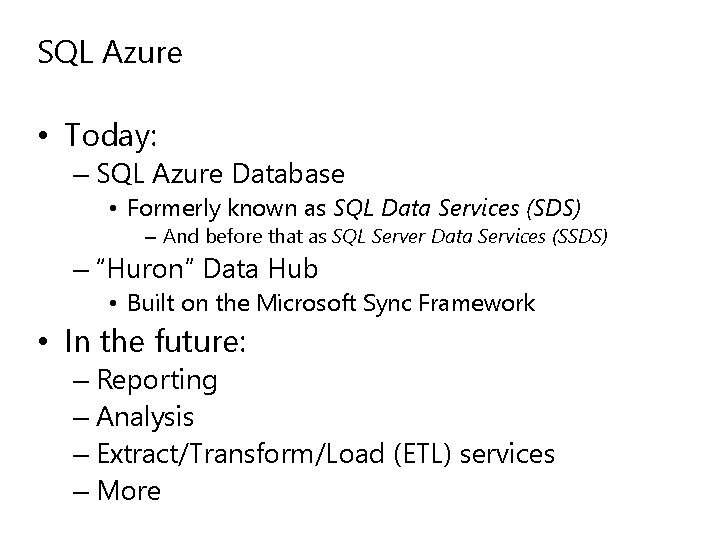This screenshot has height=540, width=720.
Task: Click the SQL Azure slide title
Action: click(110, 52)
